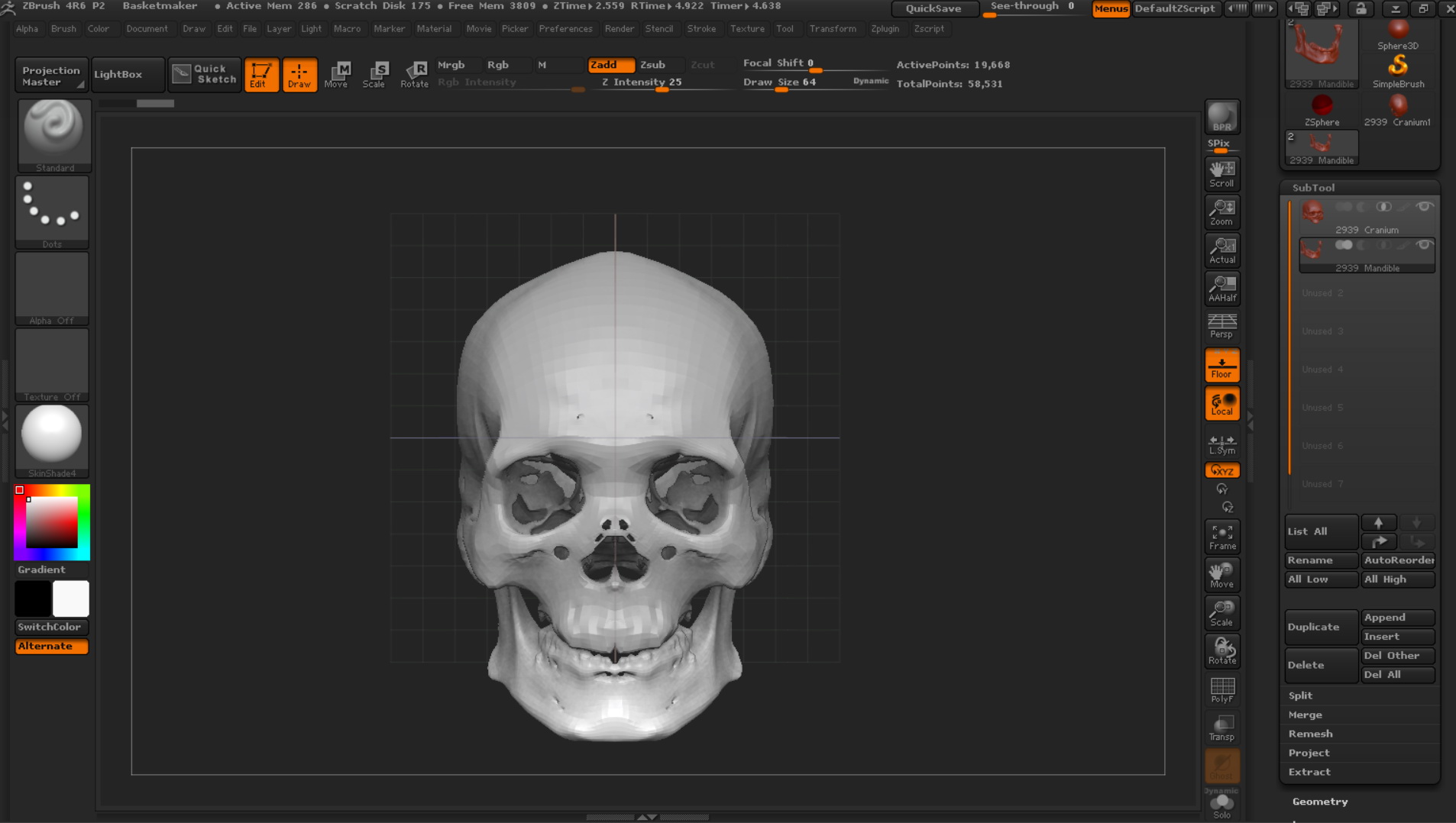1456x823 pixels.
Task: Expand the Geometry section
Action: [x=1319, y=802]
